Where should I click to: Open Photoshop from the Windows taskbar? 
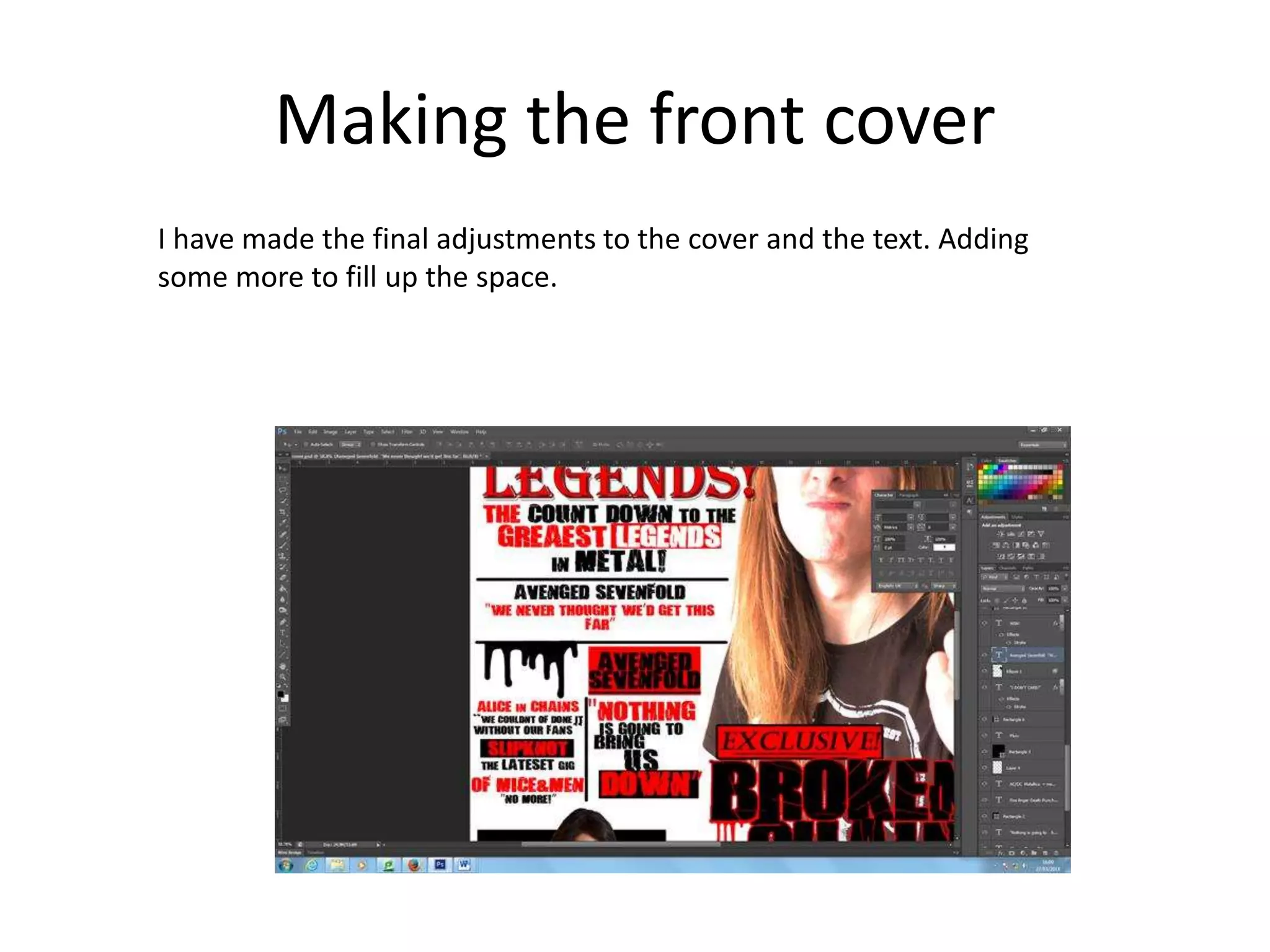point(440,865)
